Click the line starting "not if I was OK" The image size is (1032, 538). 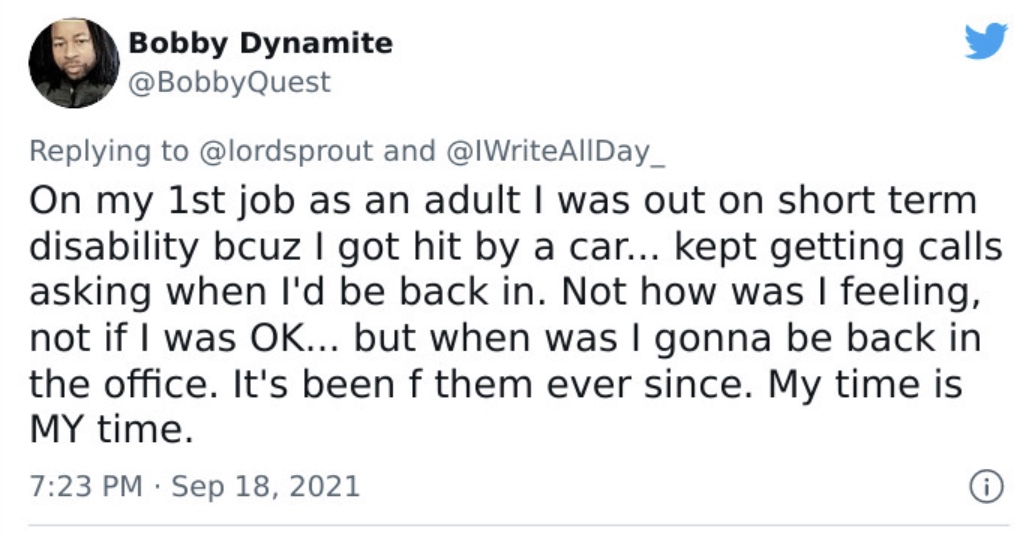pyautogui.click(x=505, y=338)
